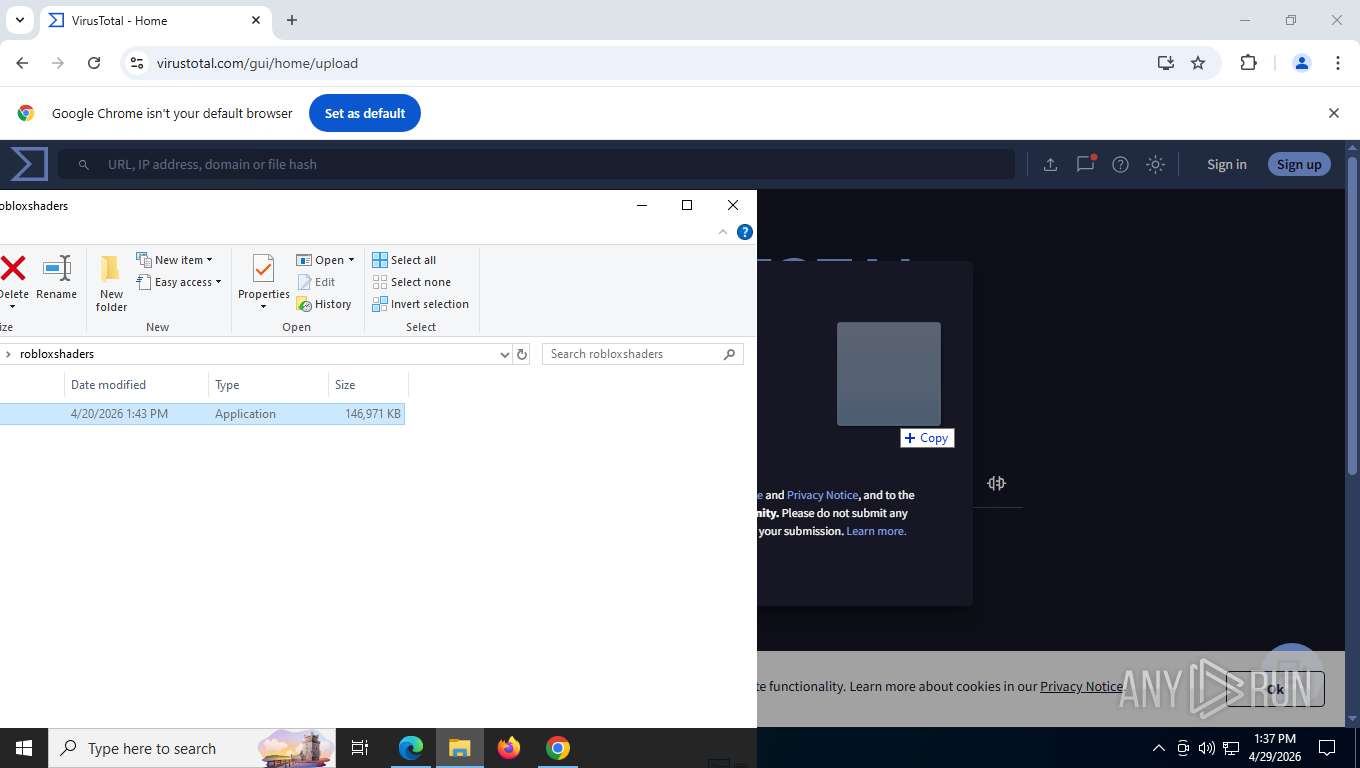
Task: Click Set as default browser button
Action: coord(365,113)
